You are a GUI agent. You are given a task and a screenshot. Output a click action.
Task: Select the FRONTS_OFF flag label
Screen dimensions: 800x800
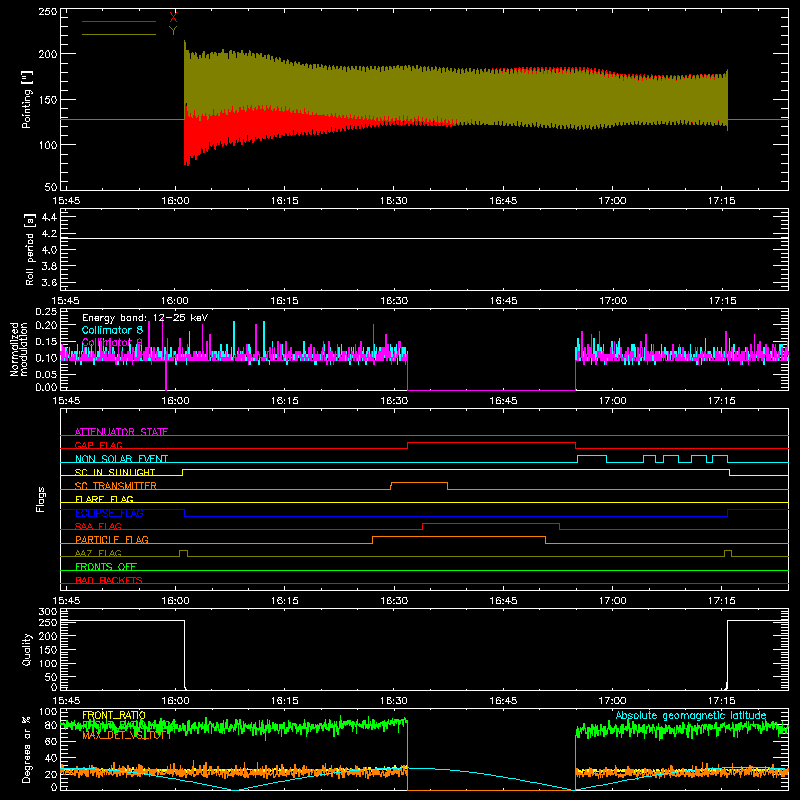coord(106,566)
